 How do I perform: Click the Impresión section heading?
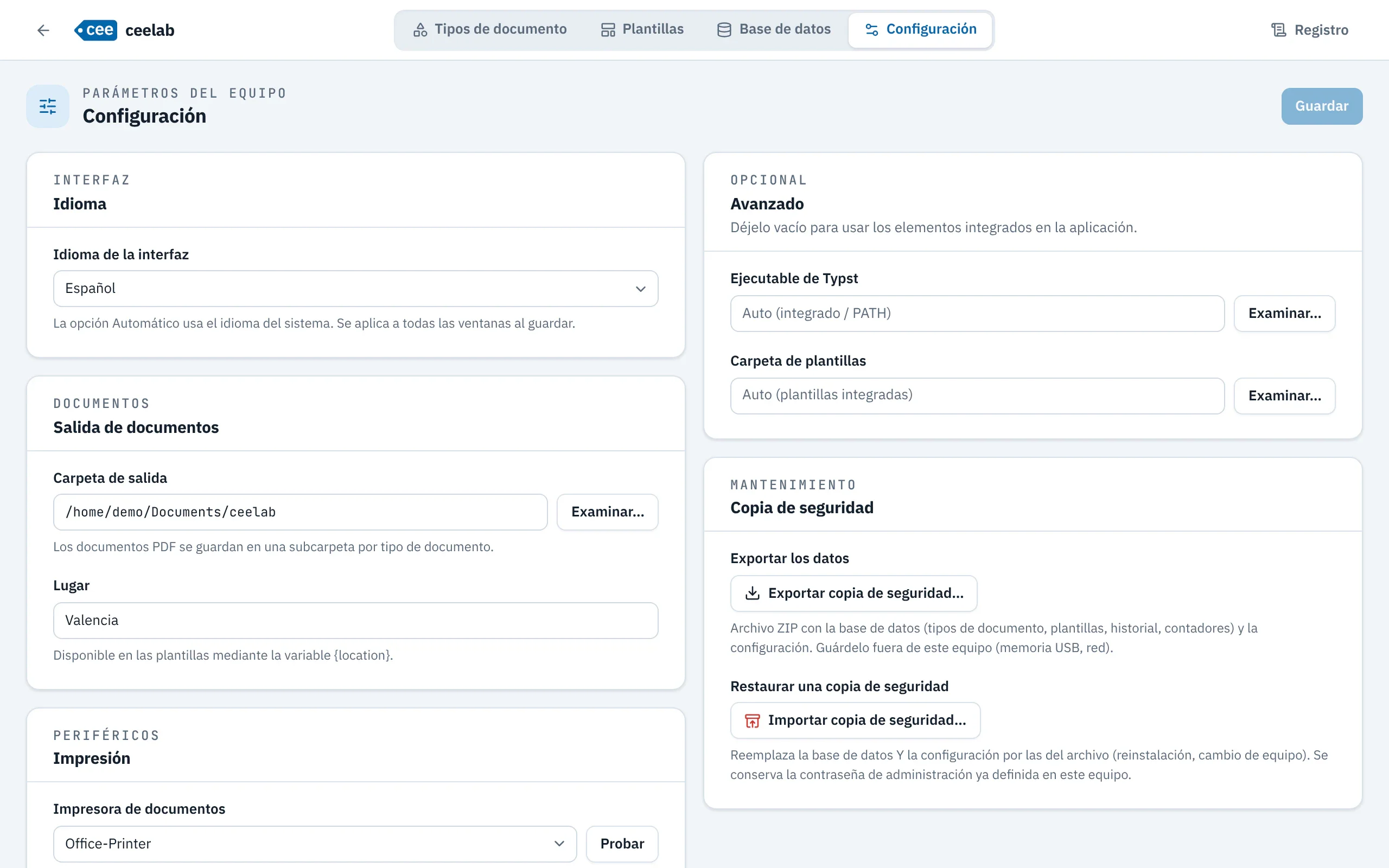click(x=92, y=758)
